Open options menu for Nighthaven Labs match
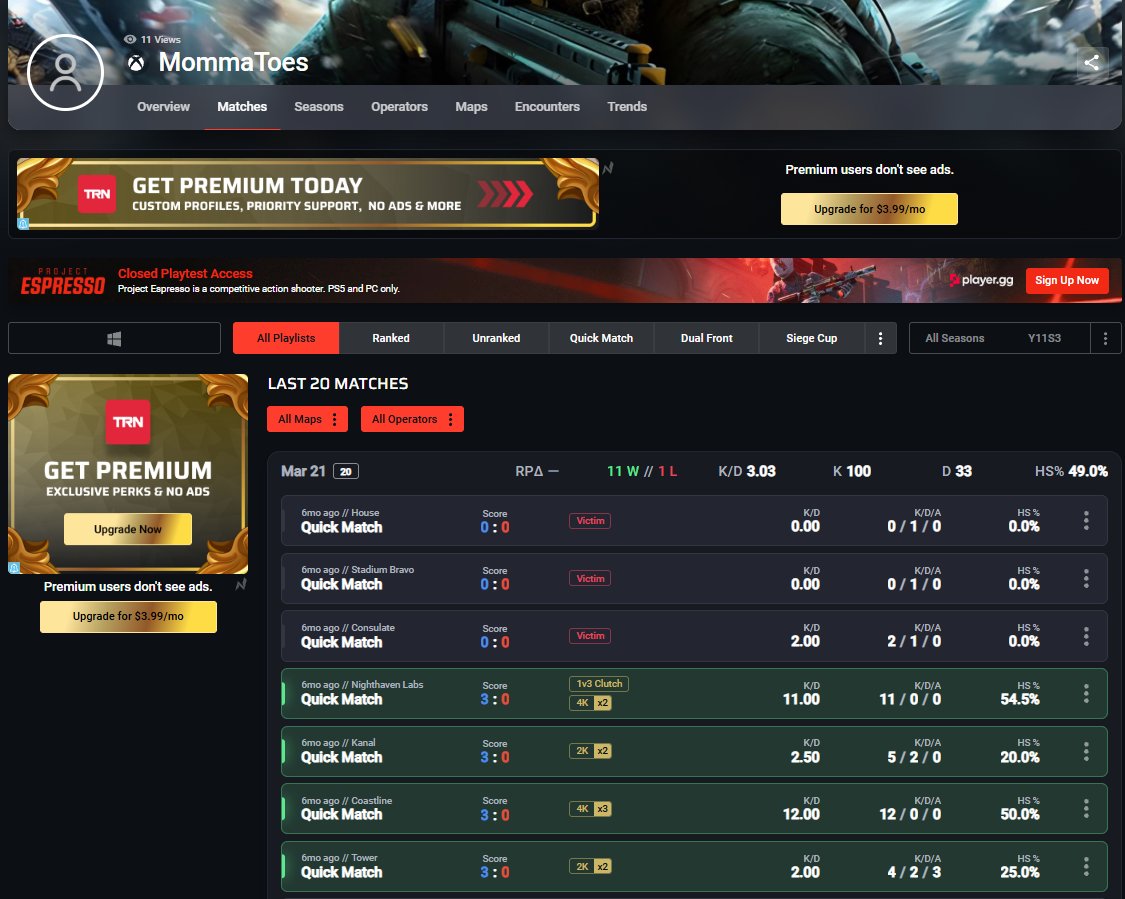This screenshot has width=1125, height=899. click(x=1086, y=693)
